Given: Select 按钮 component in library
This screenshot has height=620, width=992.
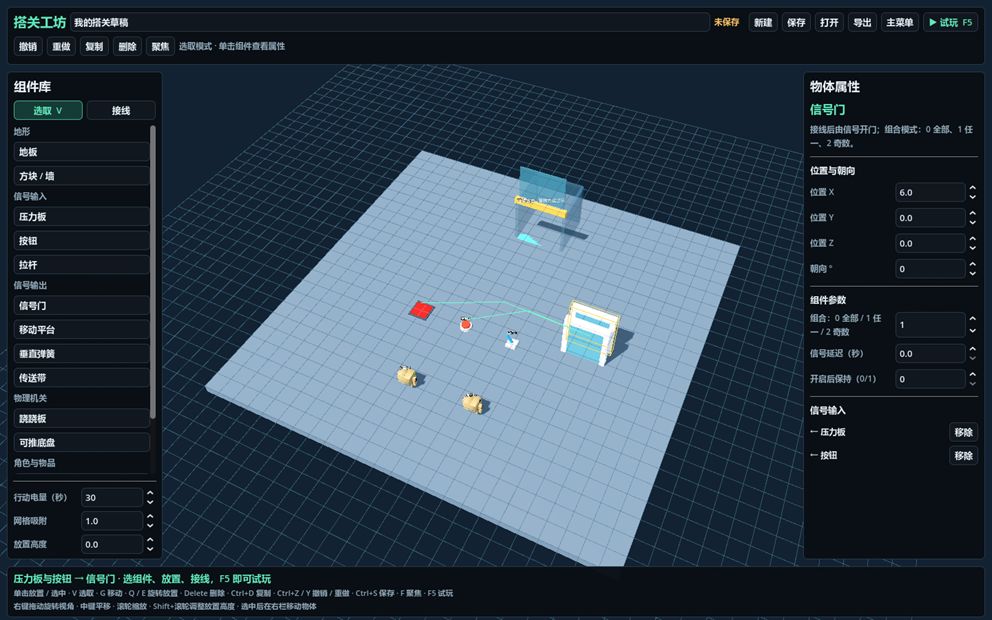Looking at the screenshot, I should pos(82,240).
